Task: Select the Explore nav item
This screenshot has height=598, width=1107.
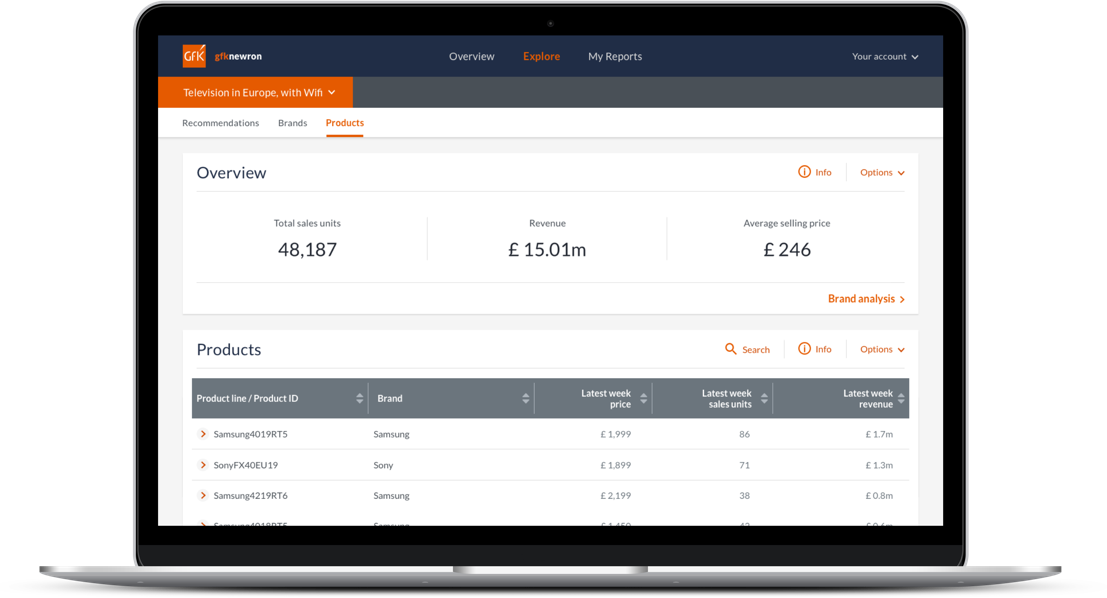Action: click(541, 56)
